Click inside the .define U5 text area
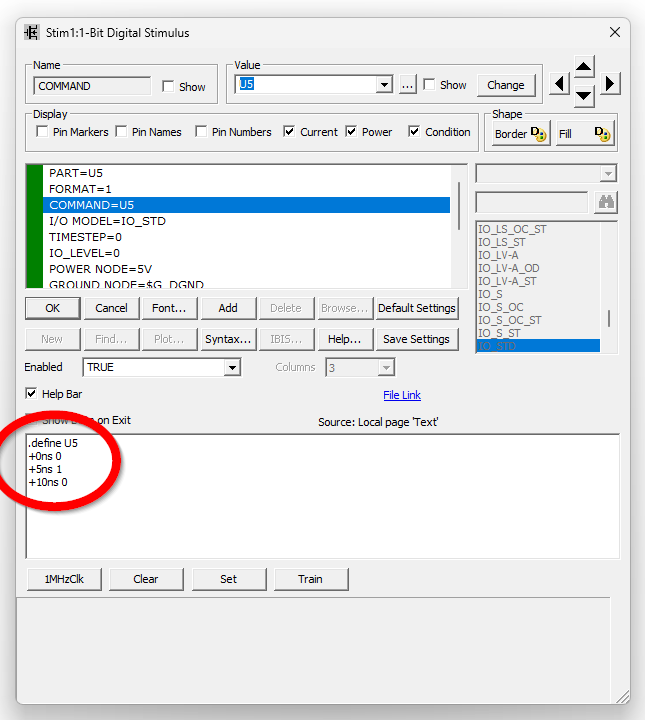This screenshot has width=645, height=720. (320, 510)
